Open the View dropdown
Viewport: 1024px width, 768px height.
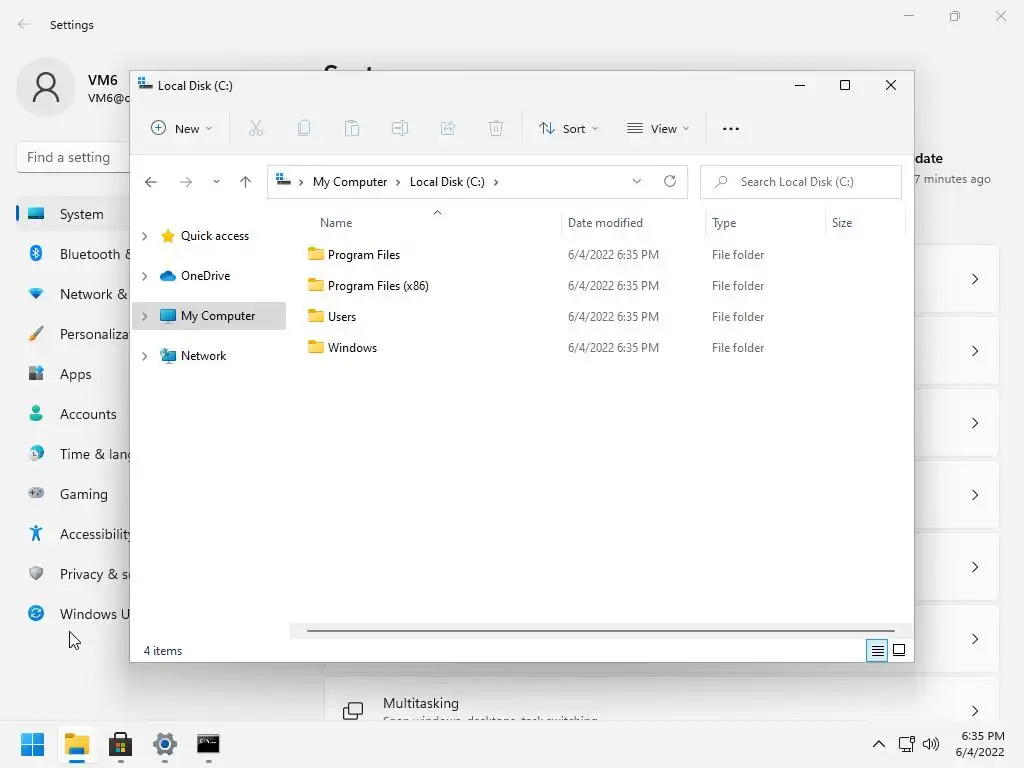click(x=658, y=129)
